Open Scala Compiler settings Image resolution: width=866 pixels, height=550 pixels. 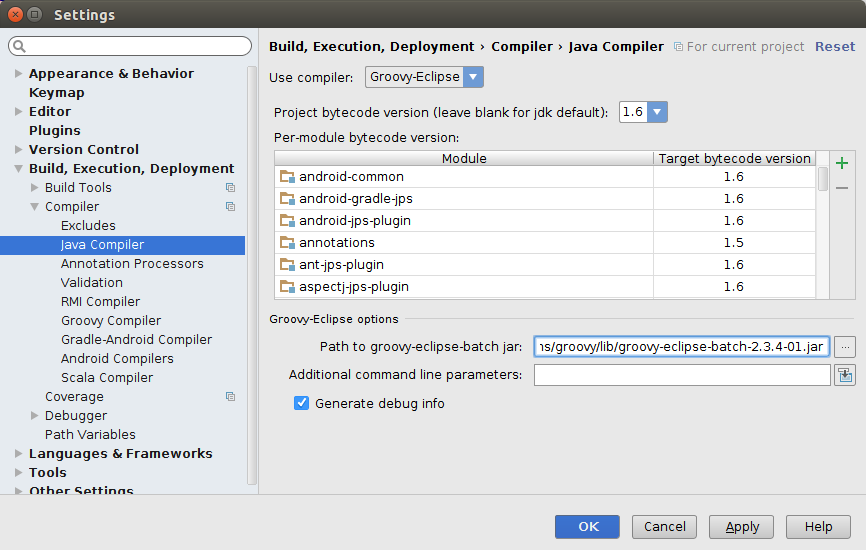point(107,378)
